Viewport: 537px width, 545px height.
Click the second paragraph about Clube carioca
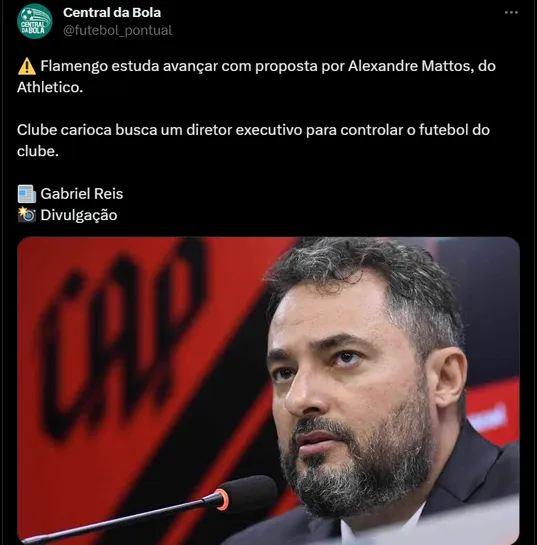(253, 140)
